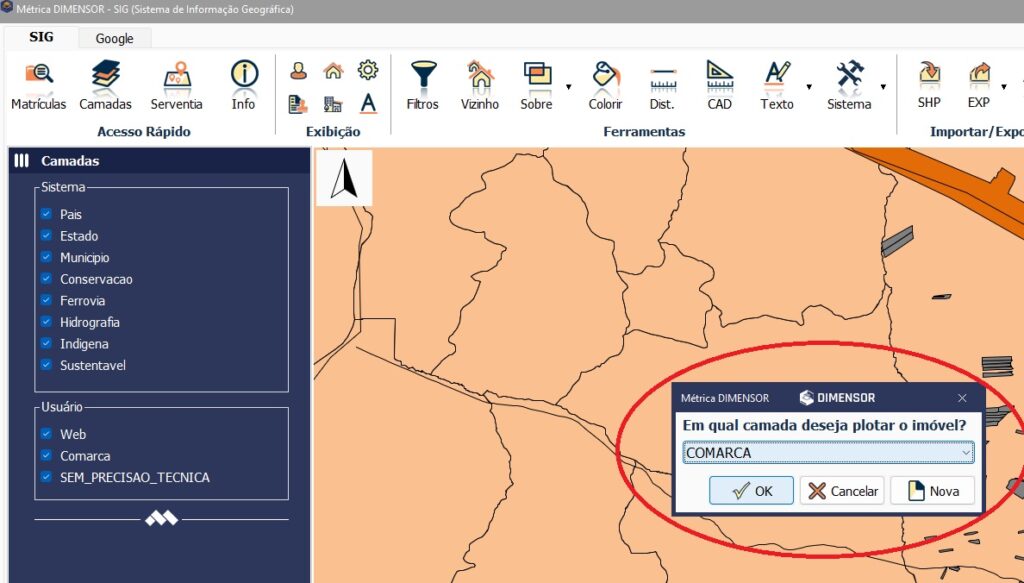Screen dimensions: 1024x583
Task: Close the Métrica DIMENSOR dialog
Action: click(x=962, y=398)
